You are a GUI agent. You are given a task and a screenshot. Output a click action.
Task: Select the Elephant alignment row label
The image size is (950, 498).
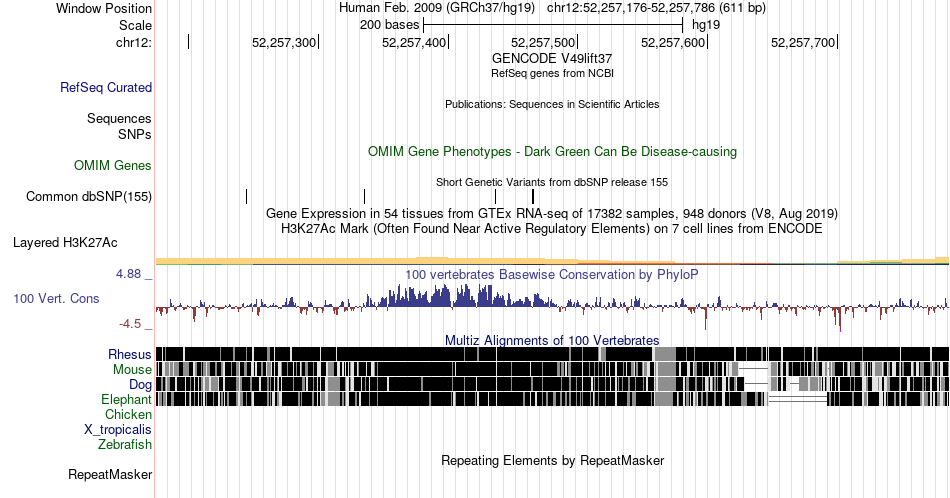click(x=126, y=399)
